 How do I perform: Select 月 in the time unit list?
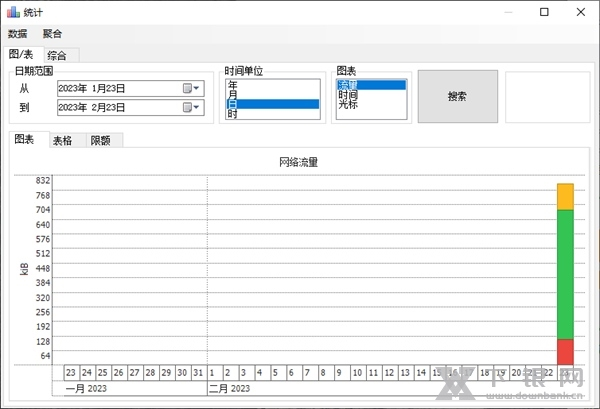[273, 94]
